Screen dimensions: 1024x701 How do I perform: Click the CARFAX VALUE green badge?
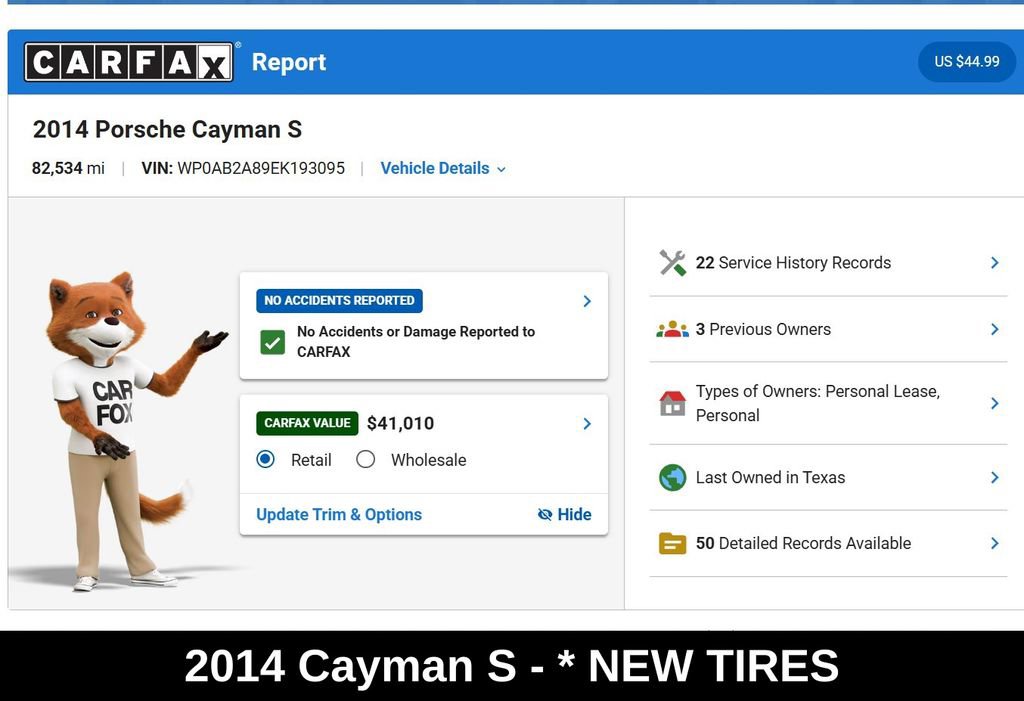click(307, 423)
